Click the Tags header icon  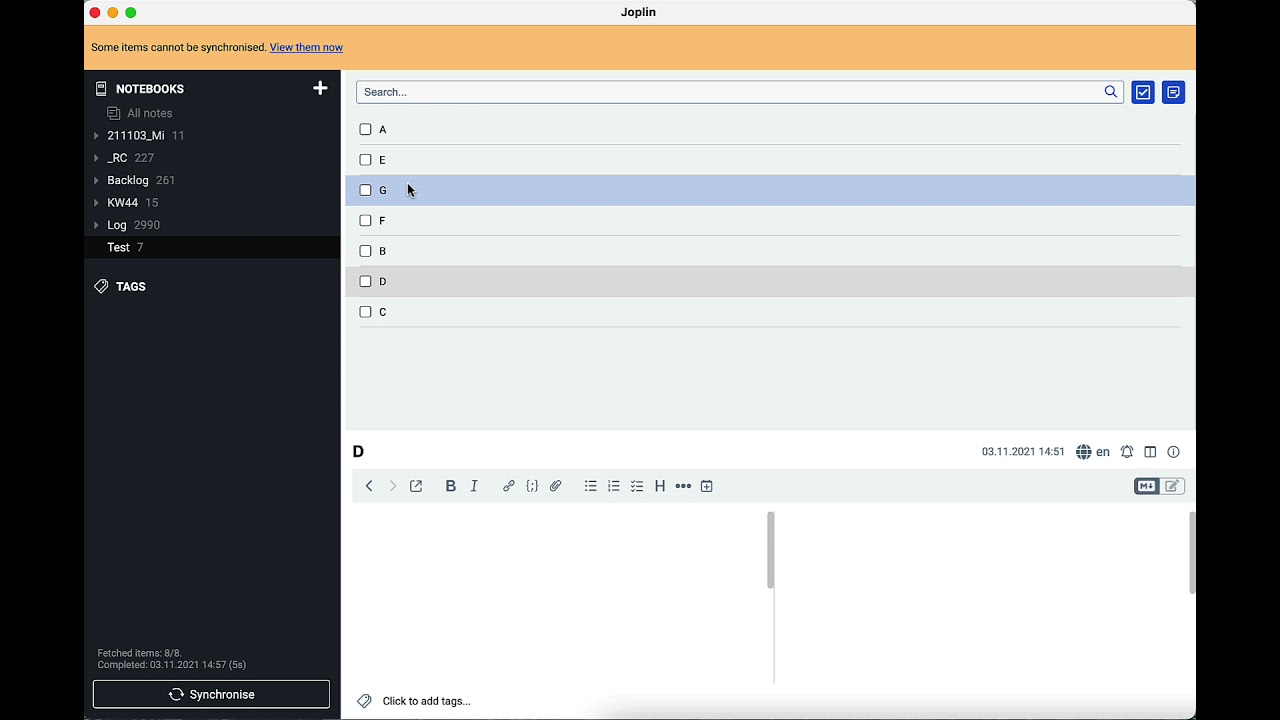(x=101, y=286)
